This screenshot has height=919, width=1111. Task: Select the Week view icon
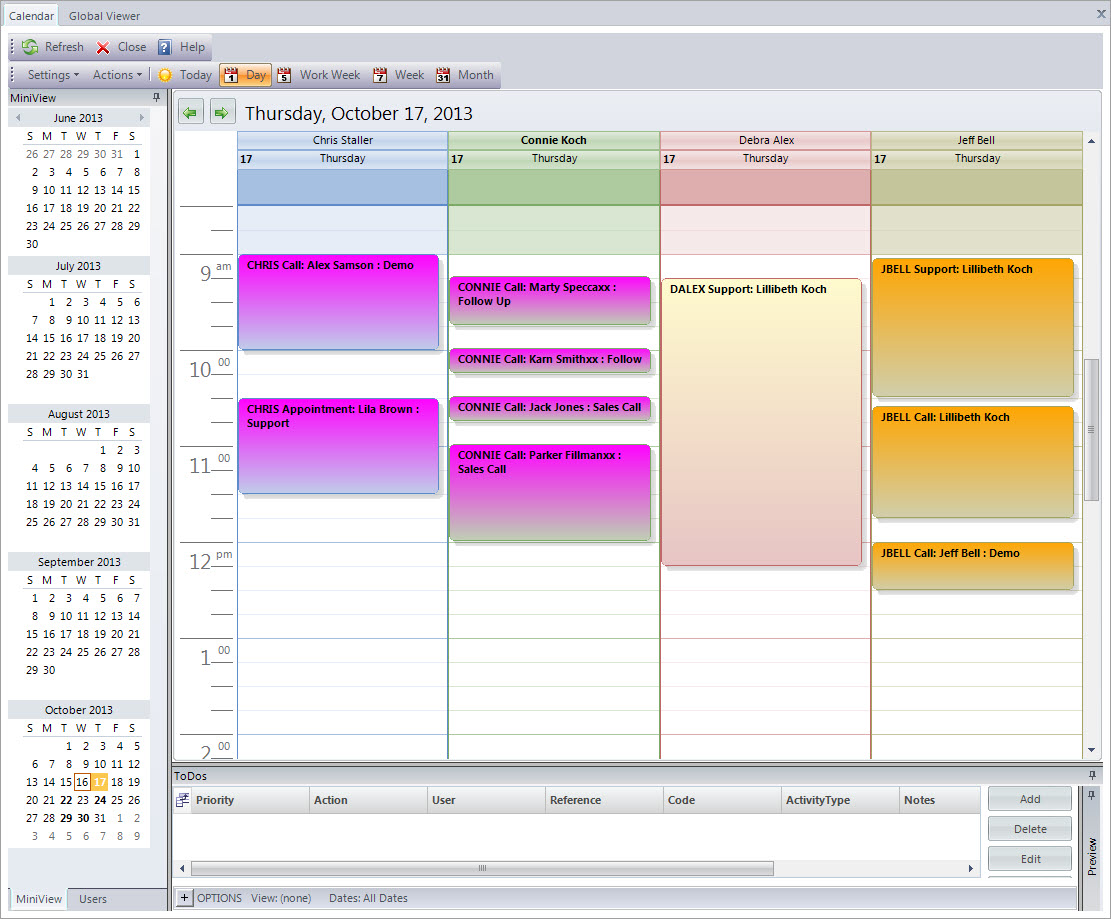(x=380, y=75)
